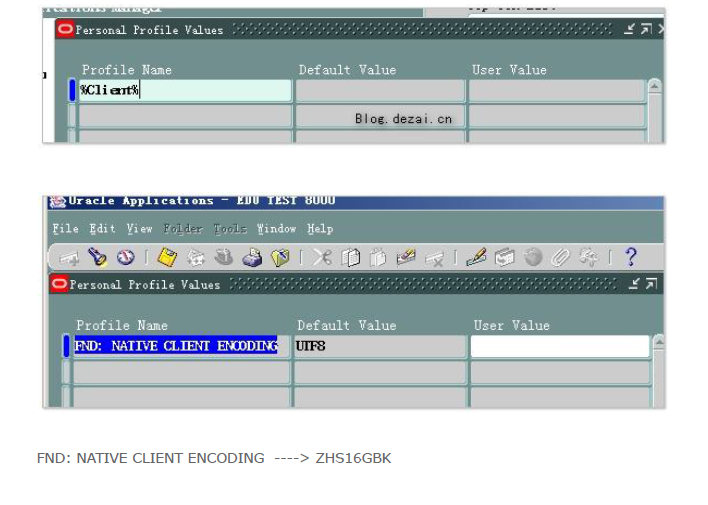The height and width of the screenshot is (505, 708).
Task: Save with the yellow floppy disk icon
Action: coord(167,257)
